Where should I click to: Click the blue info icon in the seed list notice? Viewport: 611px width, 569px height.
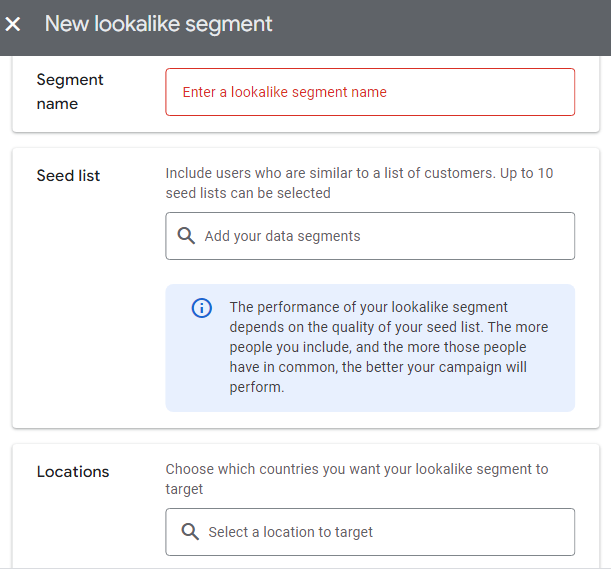pyautogui.click(x=201, y=308)
